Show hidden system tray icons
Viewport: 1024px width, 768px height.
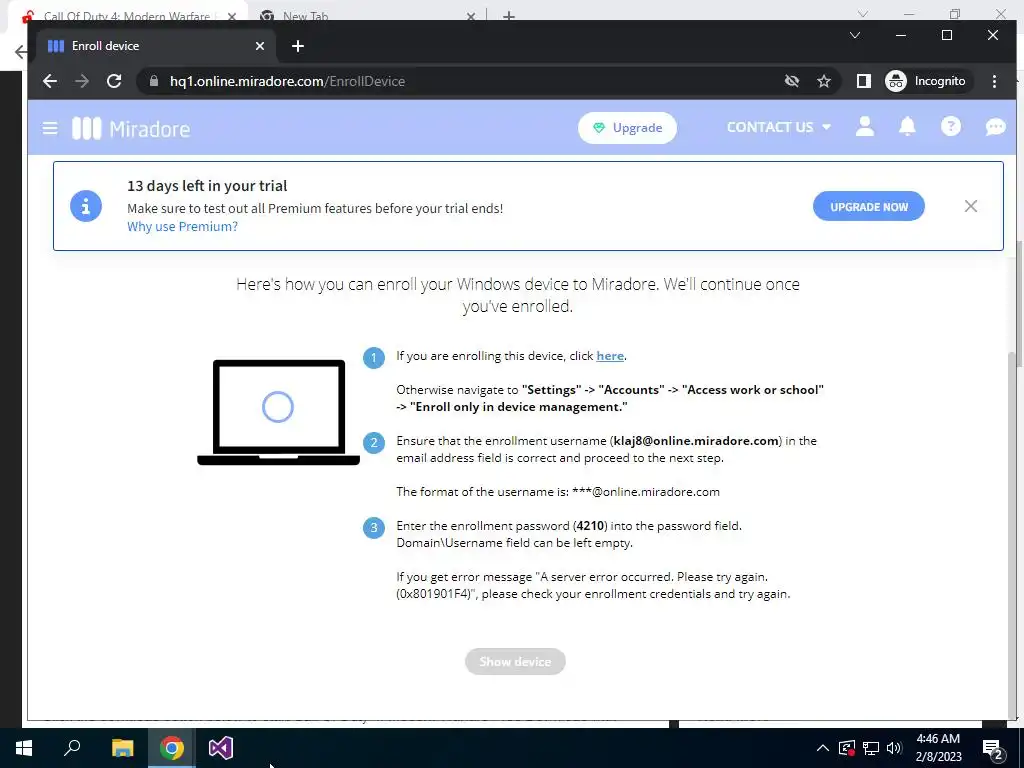click(x=823, y=748)
